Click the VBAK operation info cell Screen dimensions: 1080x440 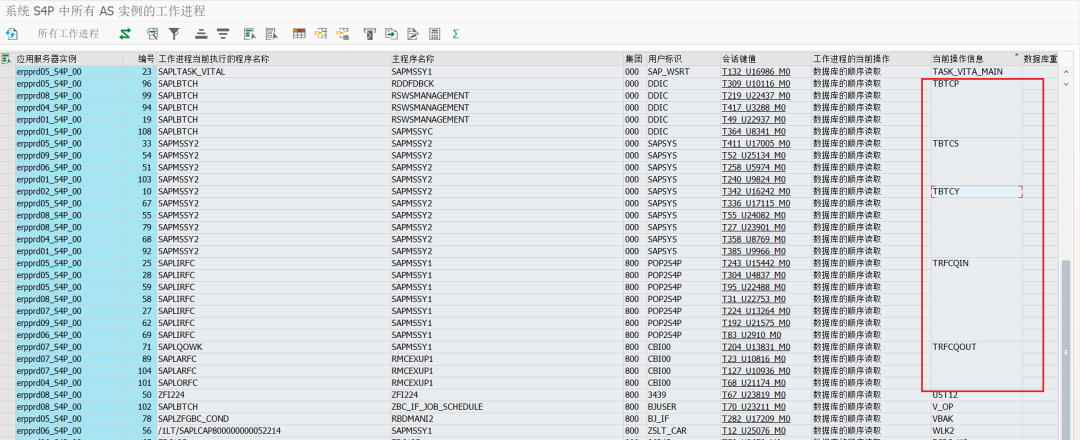[x=976, y=419]
